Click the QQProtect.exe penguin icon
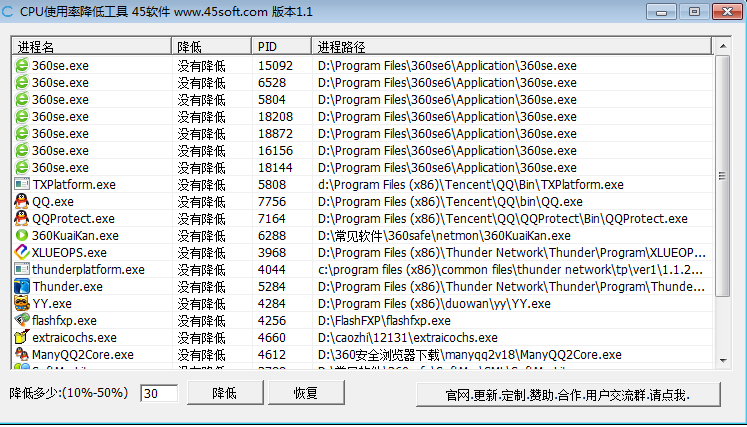Screen dimensions: 747x427 tap(21, 219)
